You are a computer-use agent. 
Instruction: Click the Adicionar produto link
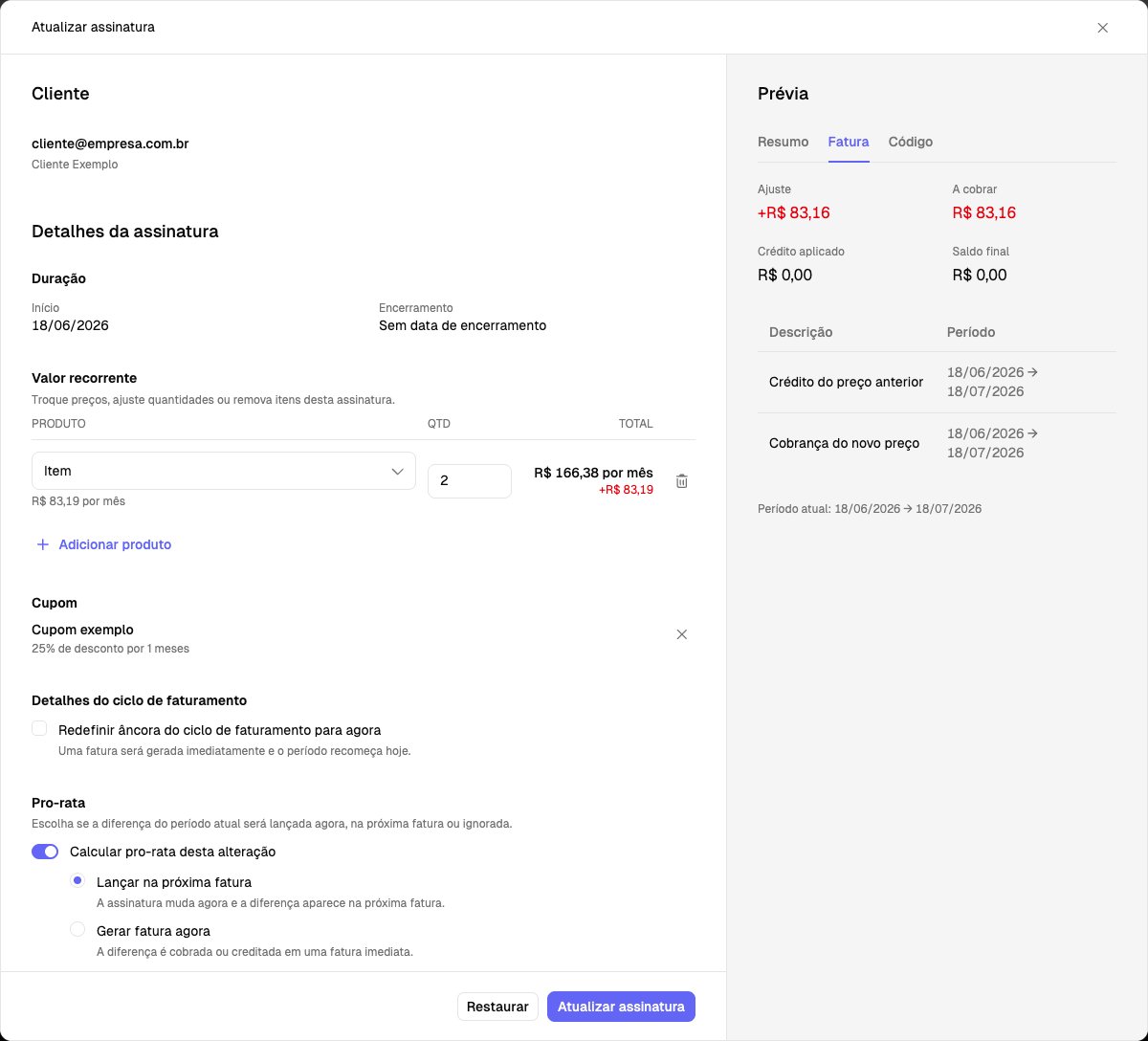[115, 544]
